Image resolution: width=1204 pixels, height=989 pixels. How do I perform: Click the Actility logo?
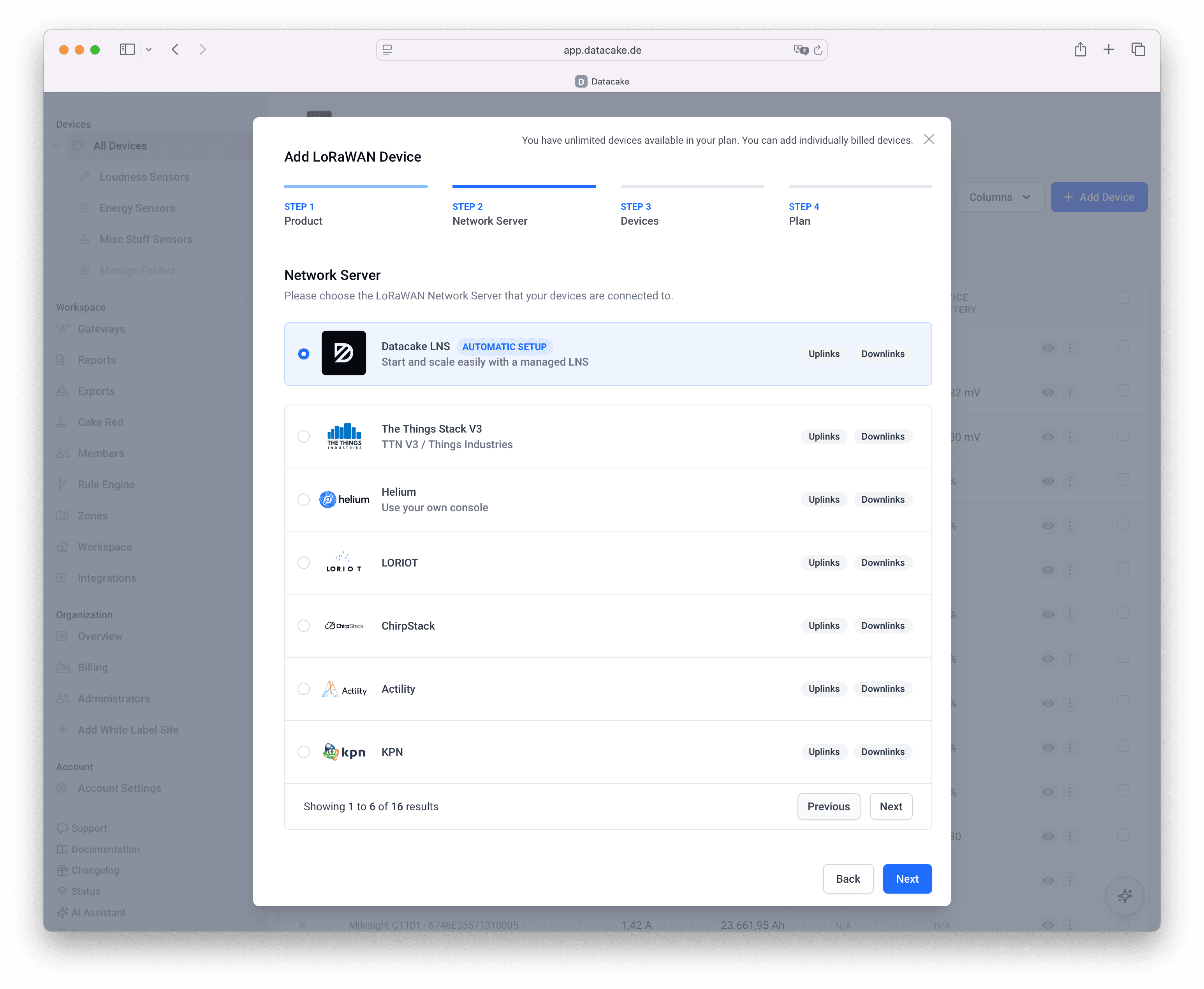click(344, 689)
